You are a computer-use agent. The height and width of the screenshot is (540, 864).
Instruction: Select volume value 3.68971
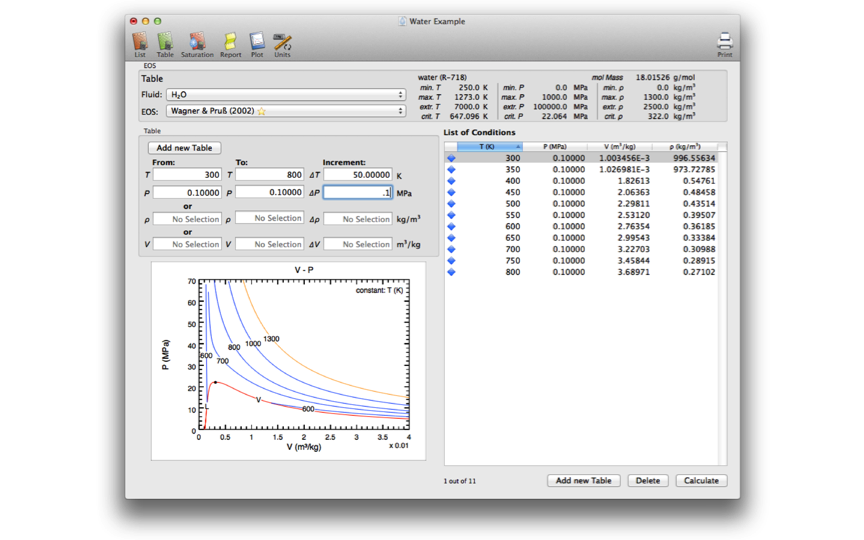(634, 272)
